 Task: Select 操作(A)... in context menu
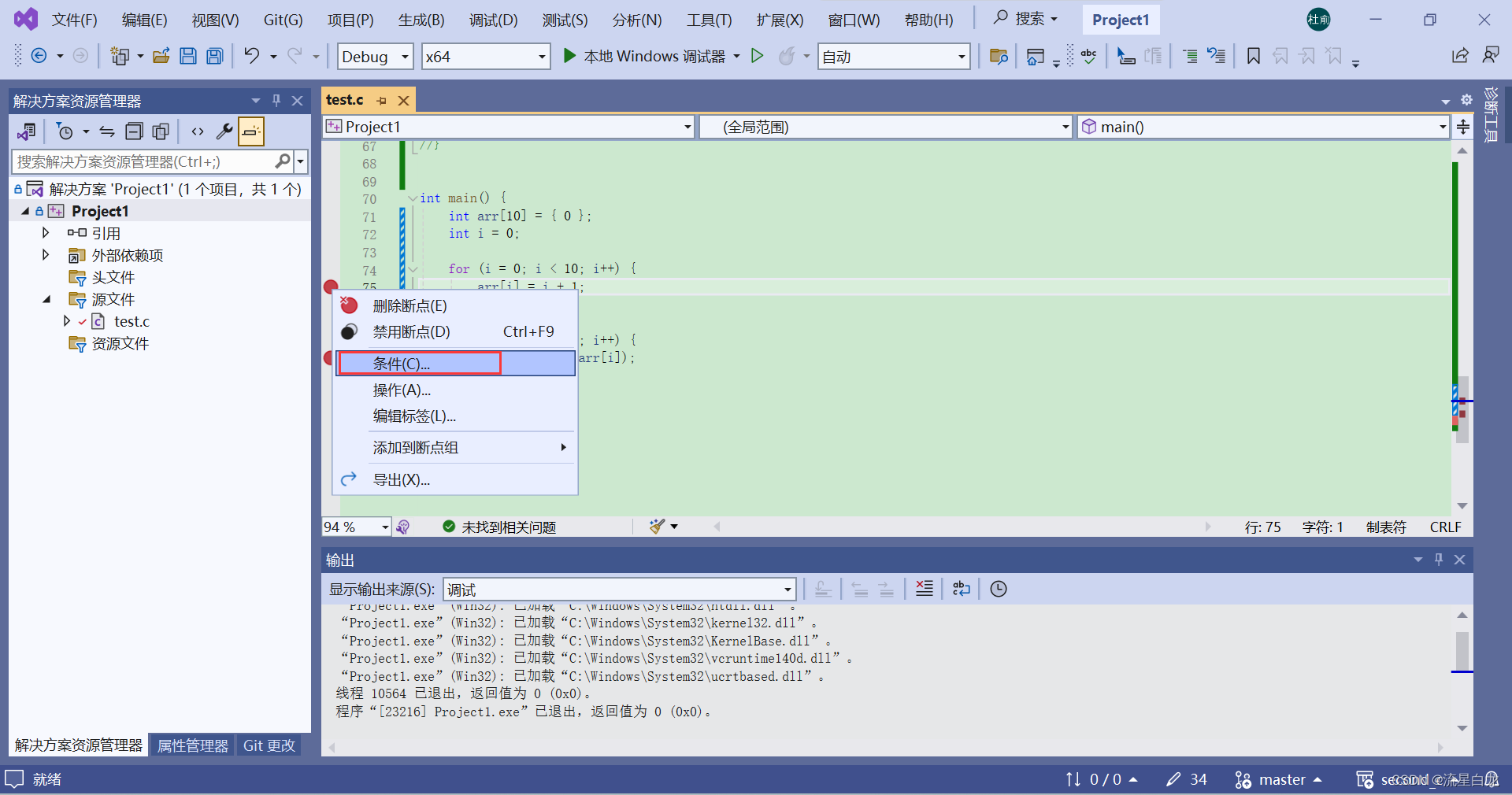click(x=455, y=390)
